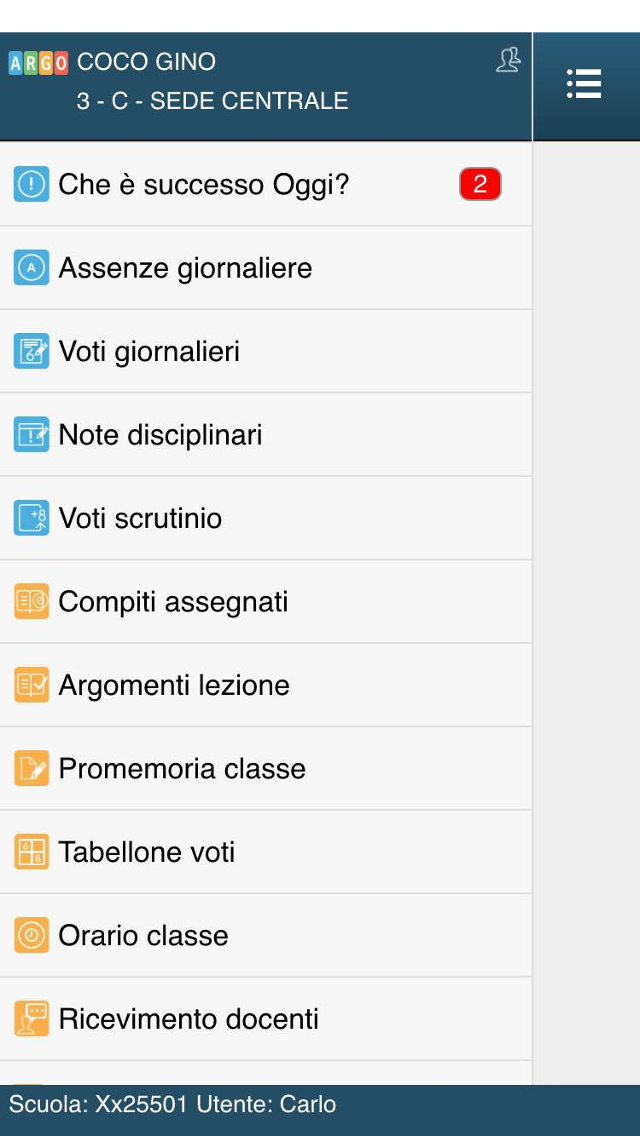The image size is (640, 1136).
Task: Click the Argomenti lezione icon
Action: 32,685
